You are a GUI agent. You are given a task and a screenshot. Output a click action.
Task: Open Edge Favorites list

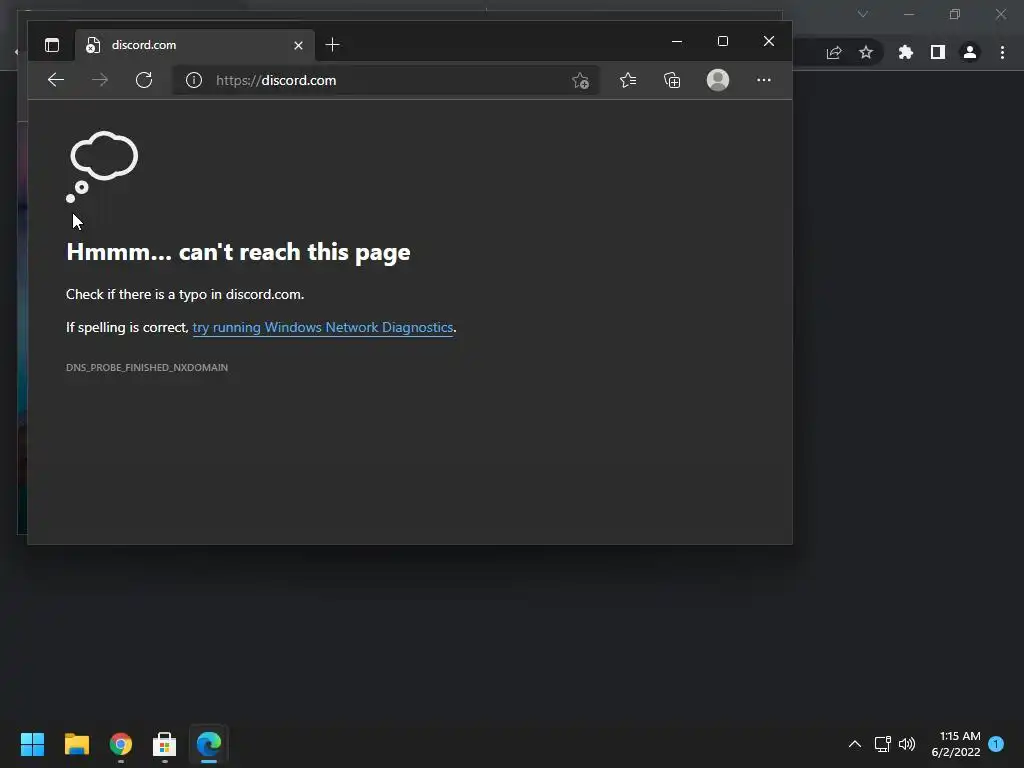(628, 80)
